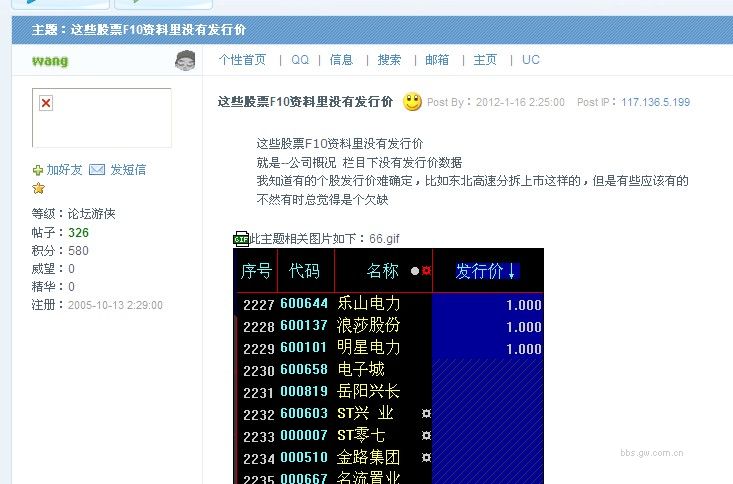Click the 发短信 link

coord(128,170)
